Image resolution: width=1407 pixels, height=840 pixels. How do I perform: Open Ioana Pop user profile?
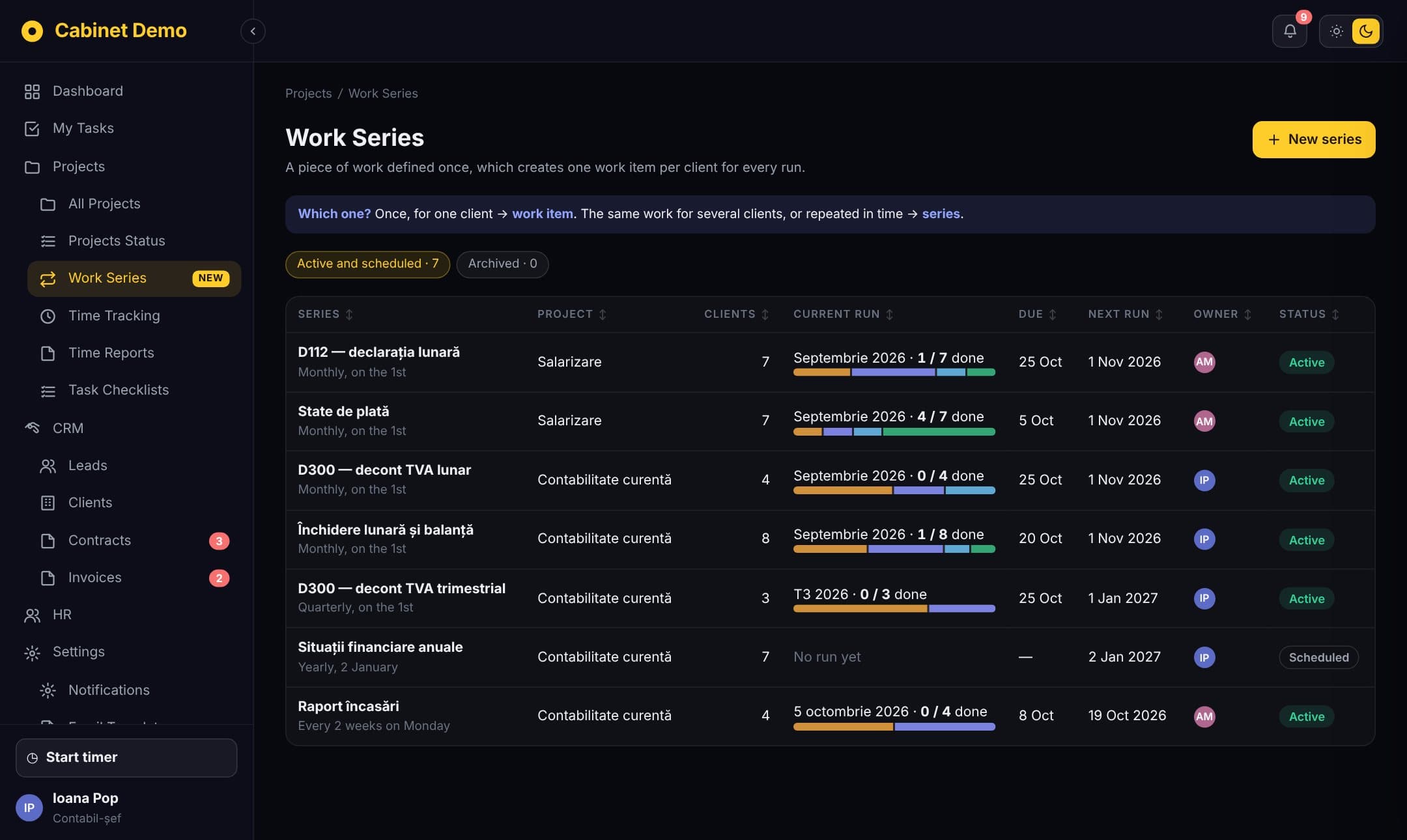point(126,807)
